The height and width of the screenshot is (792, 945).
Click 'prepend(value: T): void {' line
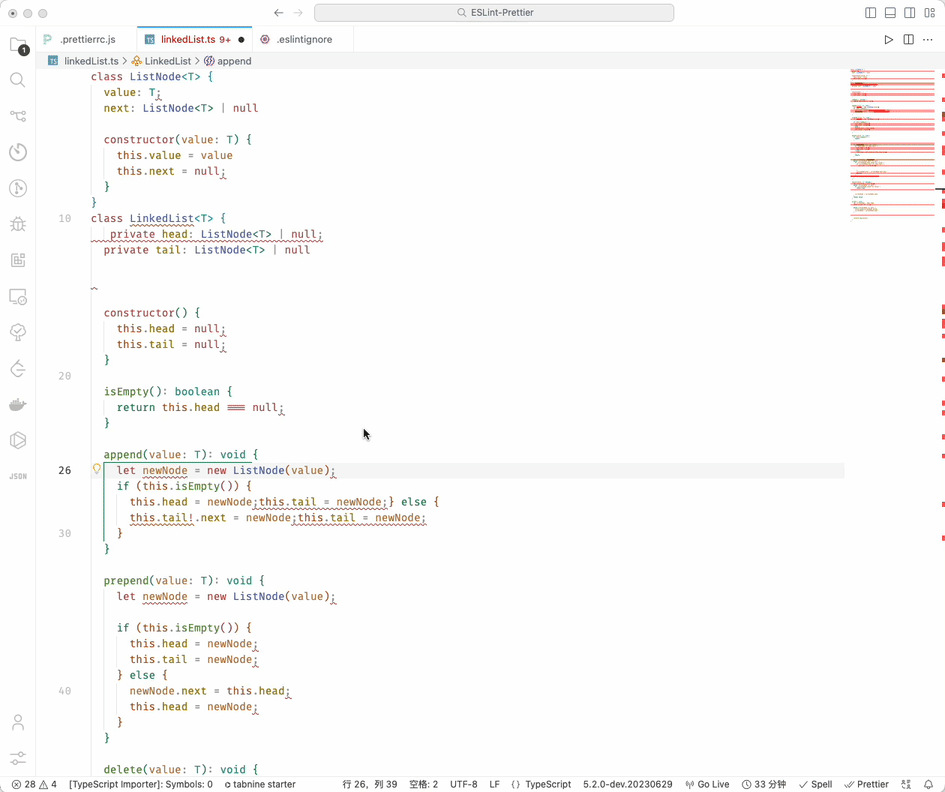(184, 580)
